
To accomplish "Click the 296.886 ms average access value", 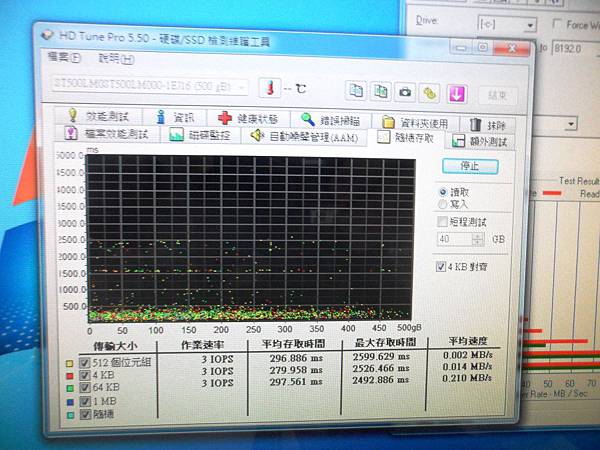I will click(296, 358).
